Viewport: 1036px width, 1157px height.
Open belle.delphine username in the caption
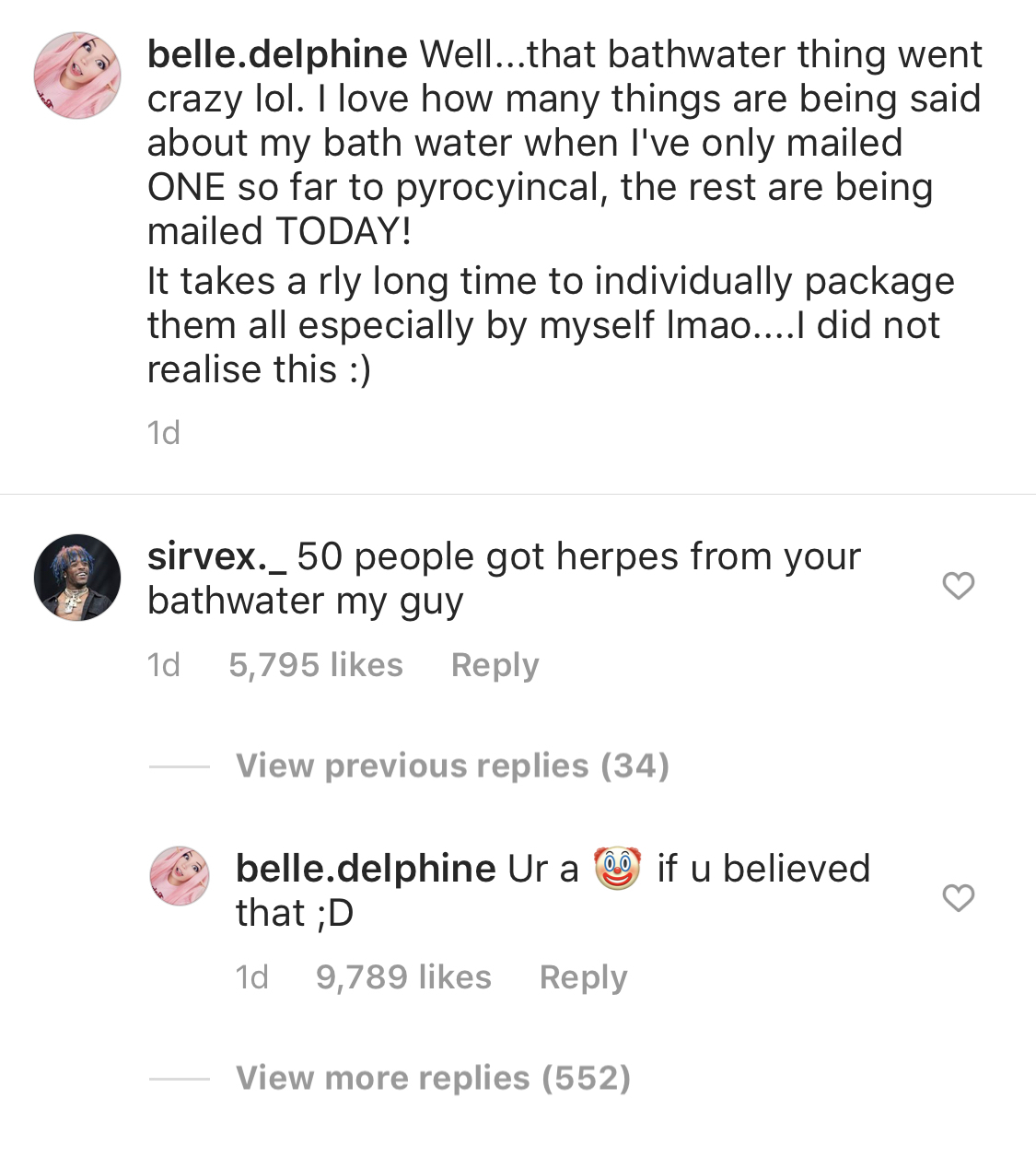pyautogui.click(x=277, y=54)
